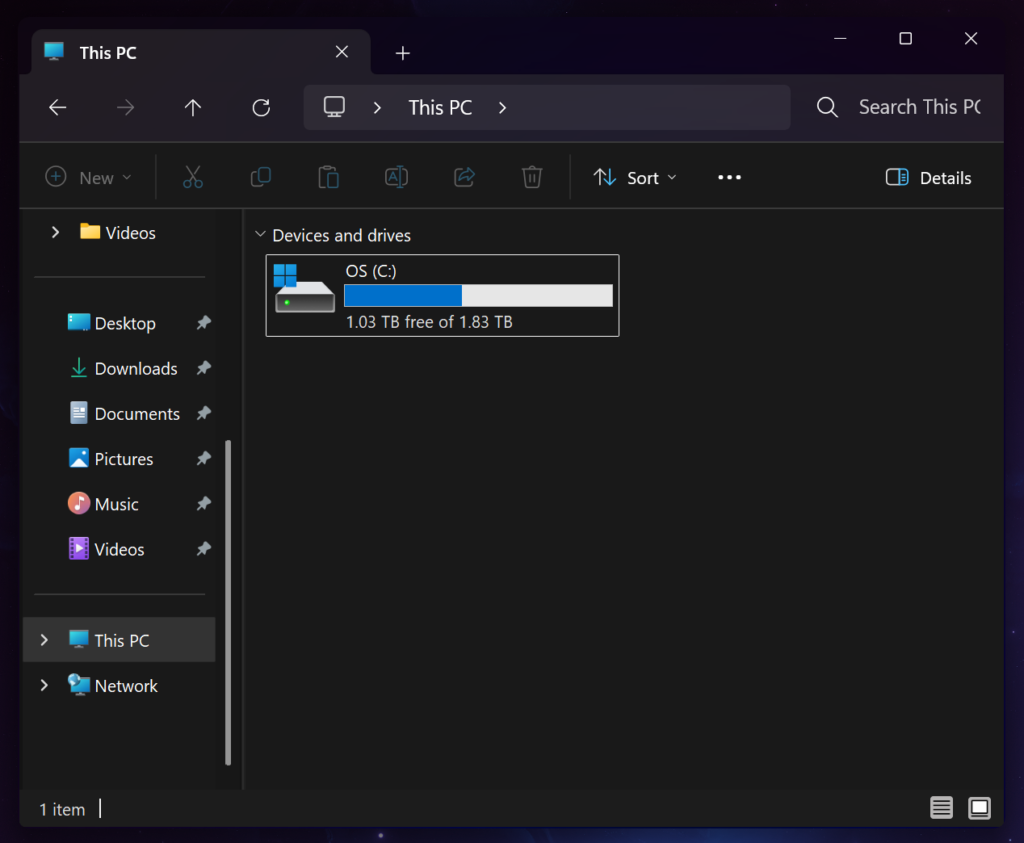Screen dimensions: 1024x843
Task: Click the search magnifier icon
Action: (827, 107)
